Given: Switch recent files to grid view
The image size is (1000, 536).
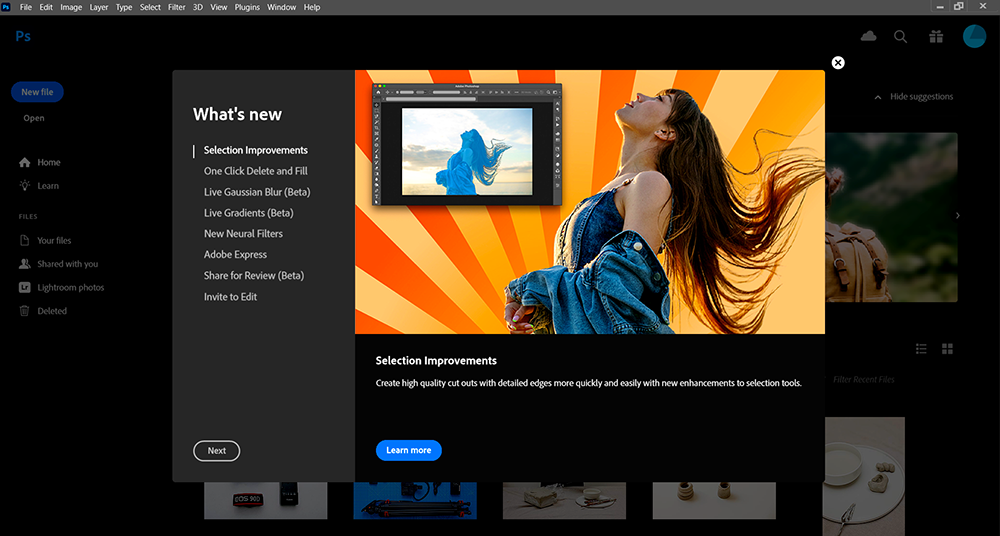Looking at the screenshot, I should pos(948,348).
